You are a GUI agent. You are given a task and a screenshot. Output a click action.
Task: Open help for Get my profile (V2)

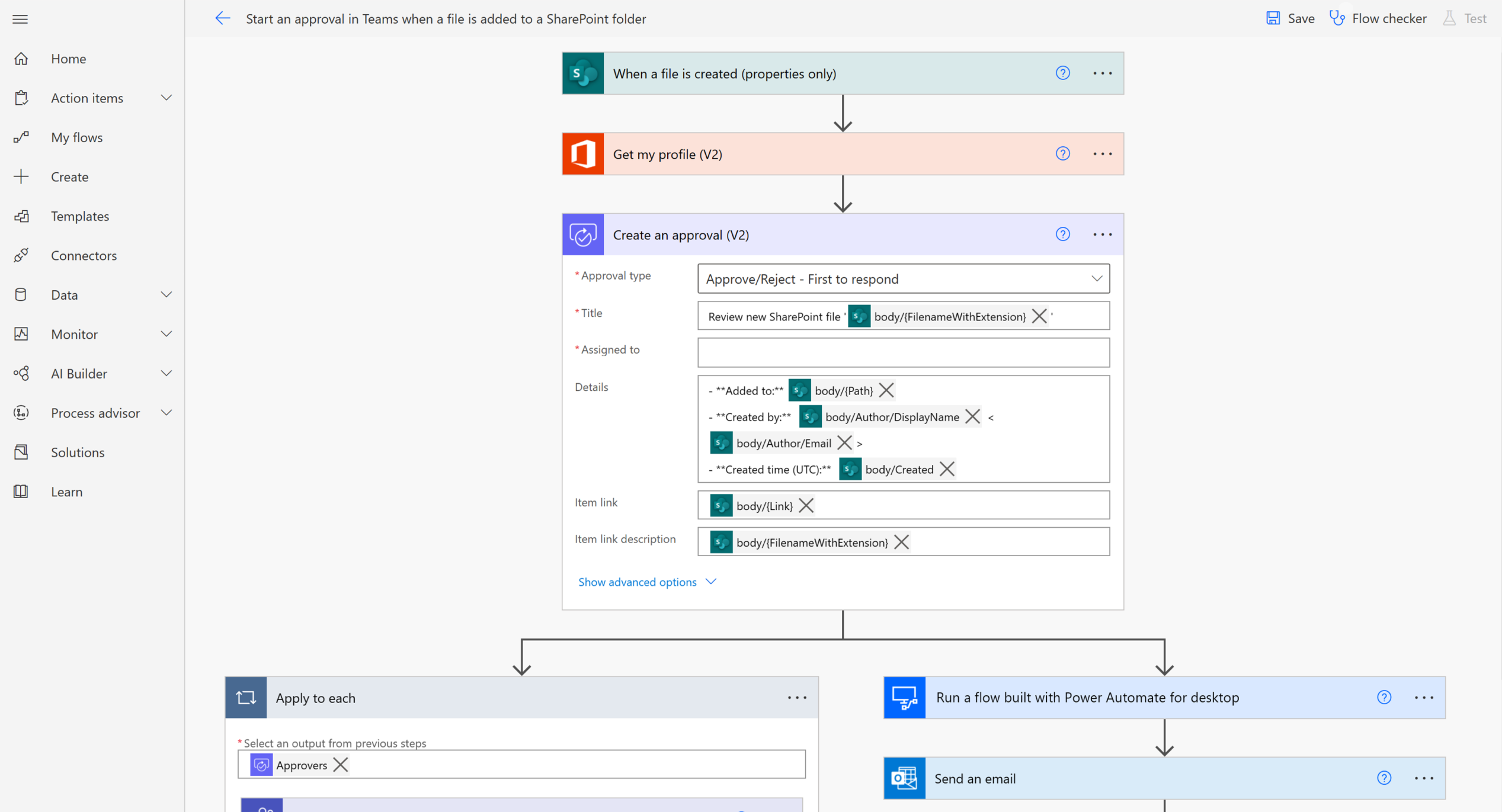[1062, 153]
